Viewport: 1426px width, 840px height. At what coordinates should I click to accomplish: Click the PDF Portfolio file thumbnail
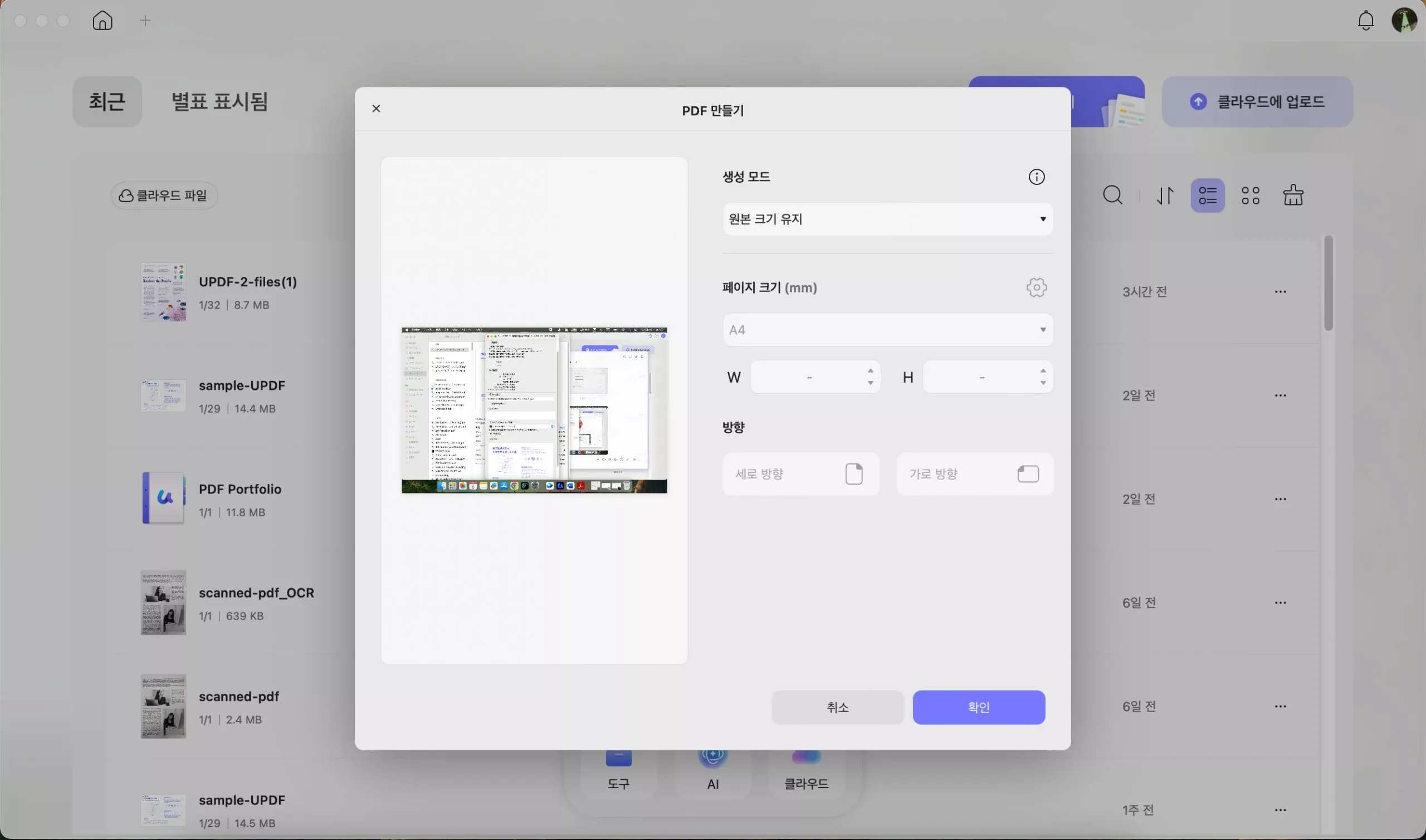(163, 498)
